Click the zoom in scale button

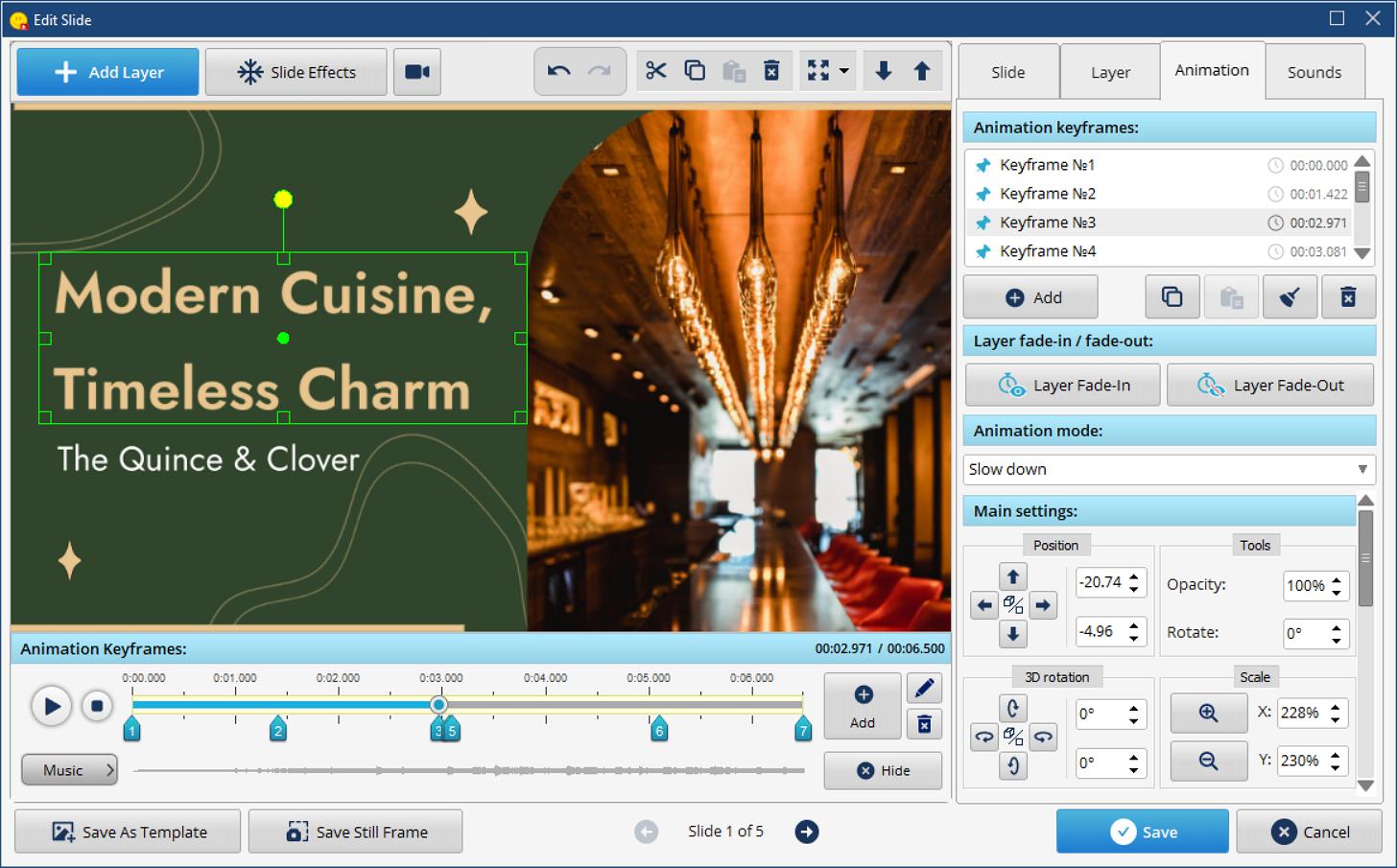(x=1208, y=713)
